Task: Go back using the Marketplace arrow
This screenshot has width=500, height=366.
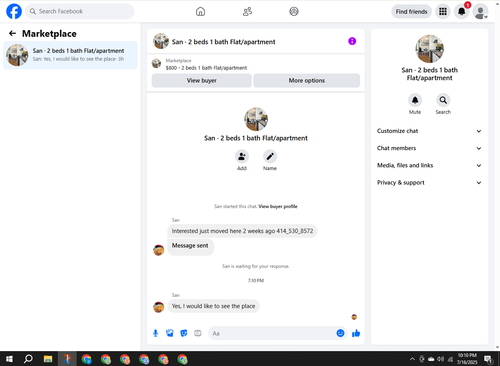Action: click(12, 33)
